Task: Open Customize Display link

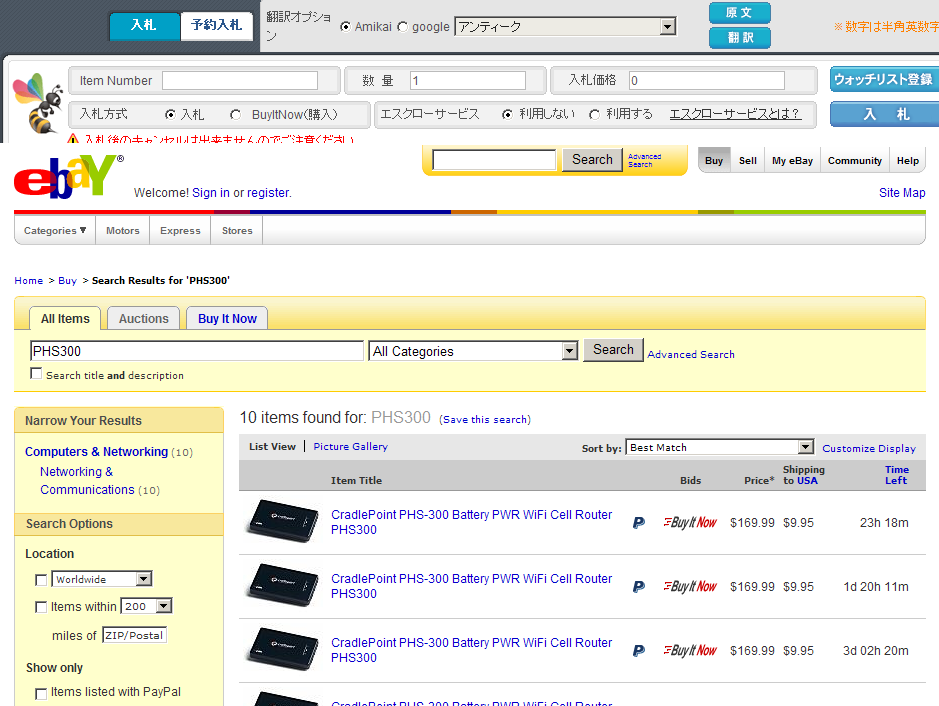Action: pos(869,449)
